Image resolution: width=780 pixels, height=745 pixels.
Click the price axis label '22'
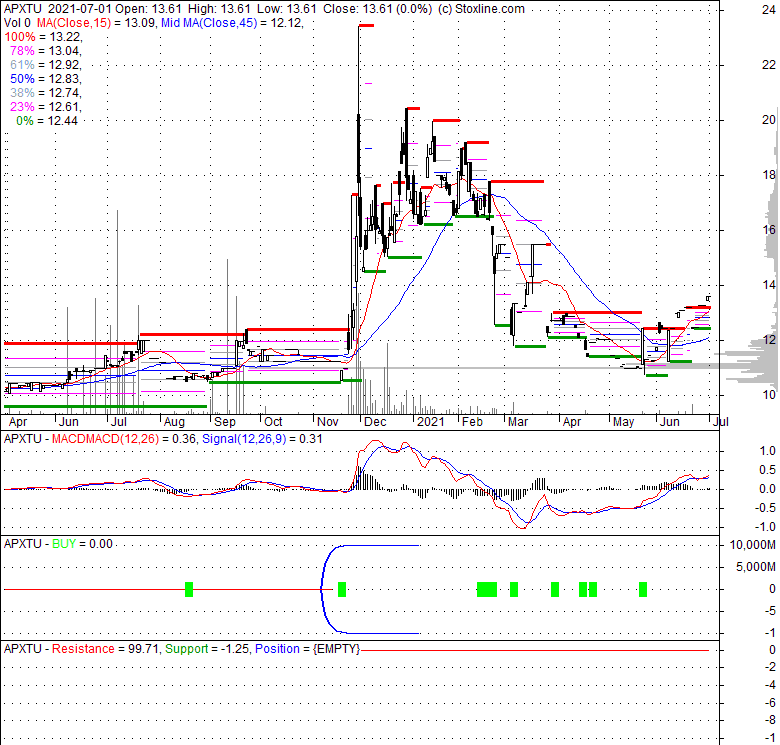pyautogui.click(x=769, y=65)
